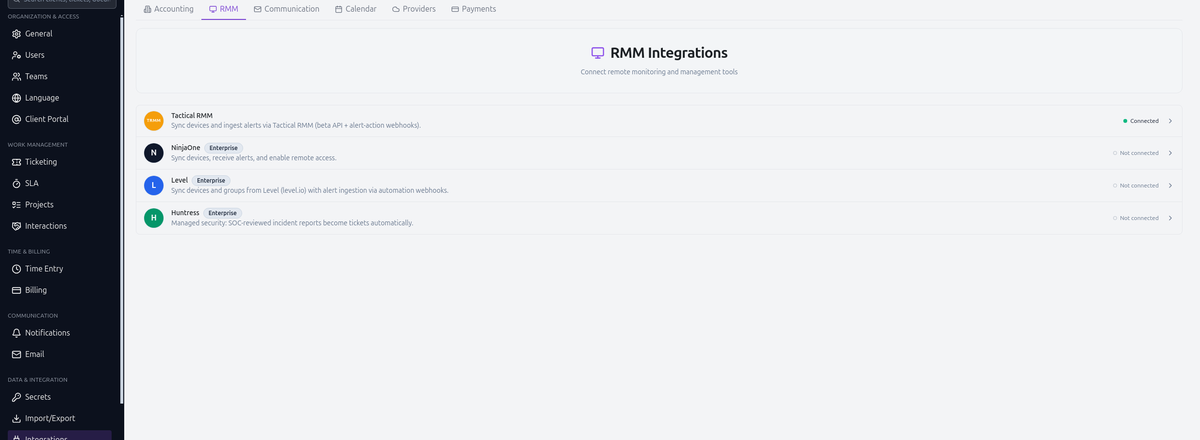Screen dimensions: 1200x440
Task: Expand the Huntress row chevron
Action: pyautogui.click(x=1170, y=217)
